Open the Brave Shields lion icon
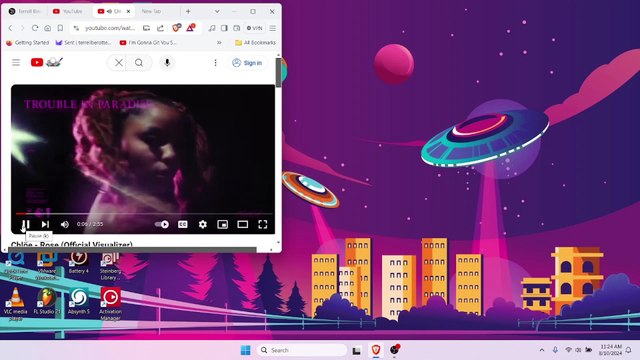 [176, 28]
